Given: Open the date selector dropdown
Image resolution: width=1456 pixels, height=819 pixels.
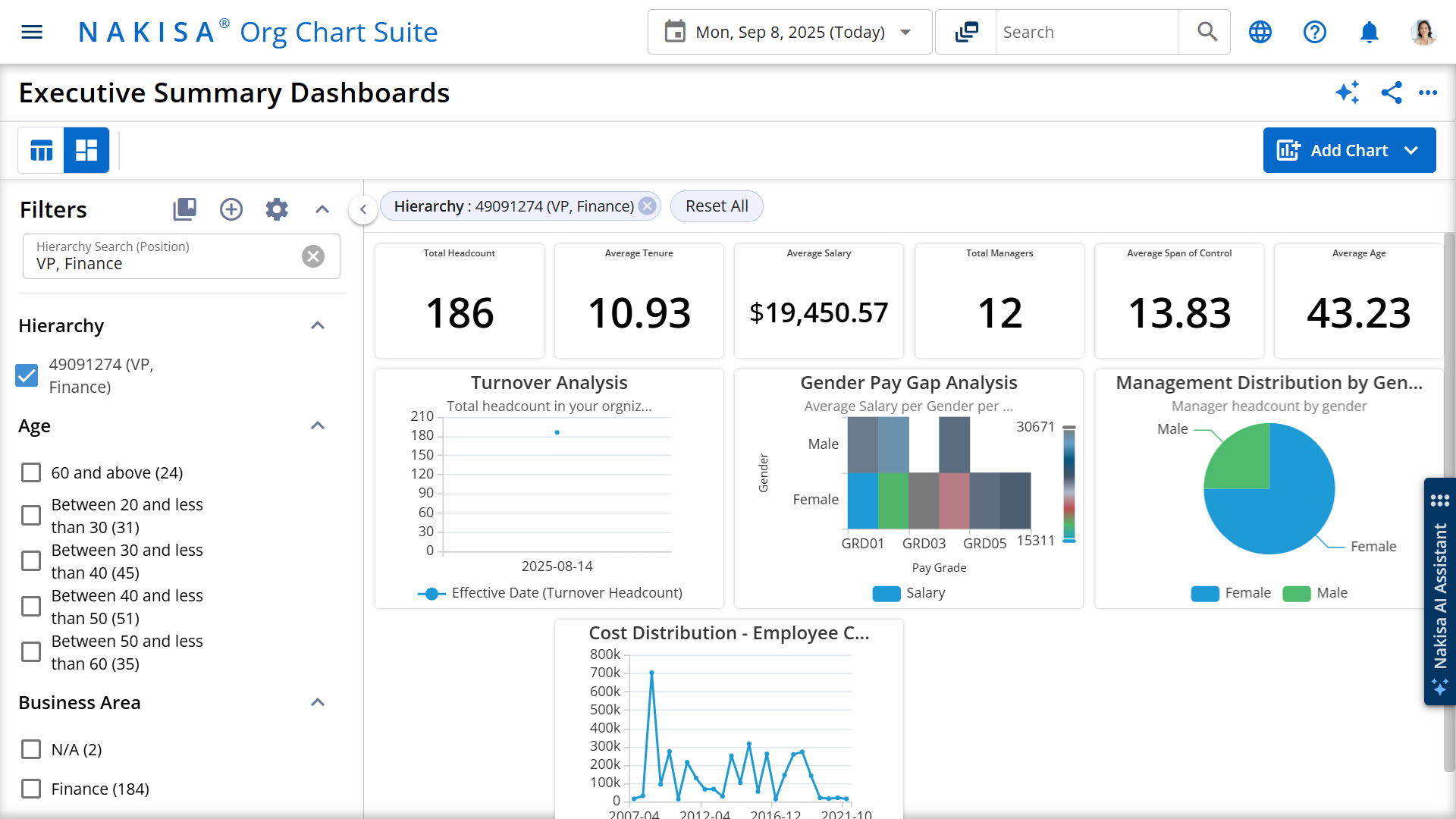Looking at the screenshot, I should tap(789, 32).
